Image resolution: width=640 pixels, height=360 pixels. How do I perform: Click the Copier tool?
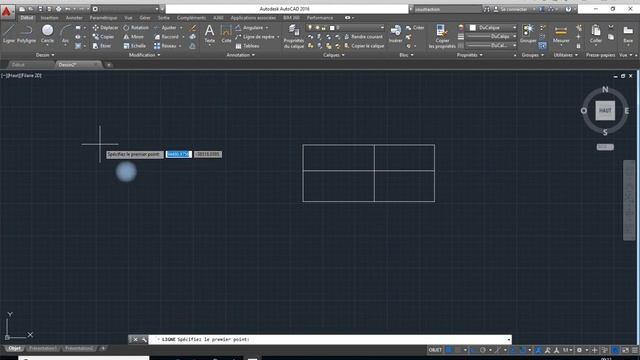(x=103, y=37)
